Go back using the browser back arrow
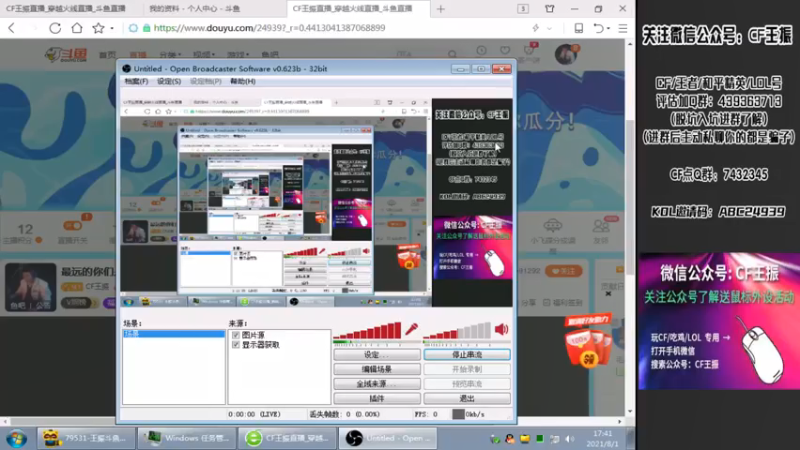Screen dimensions: 800x450 point(12,28)
